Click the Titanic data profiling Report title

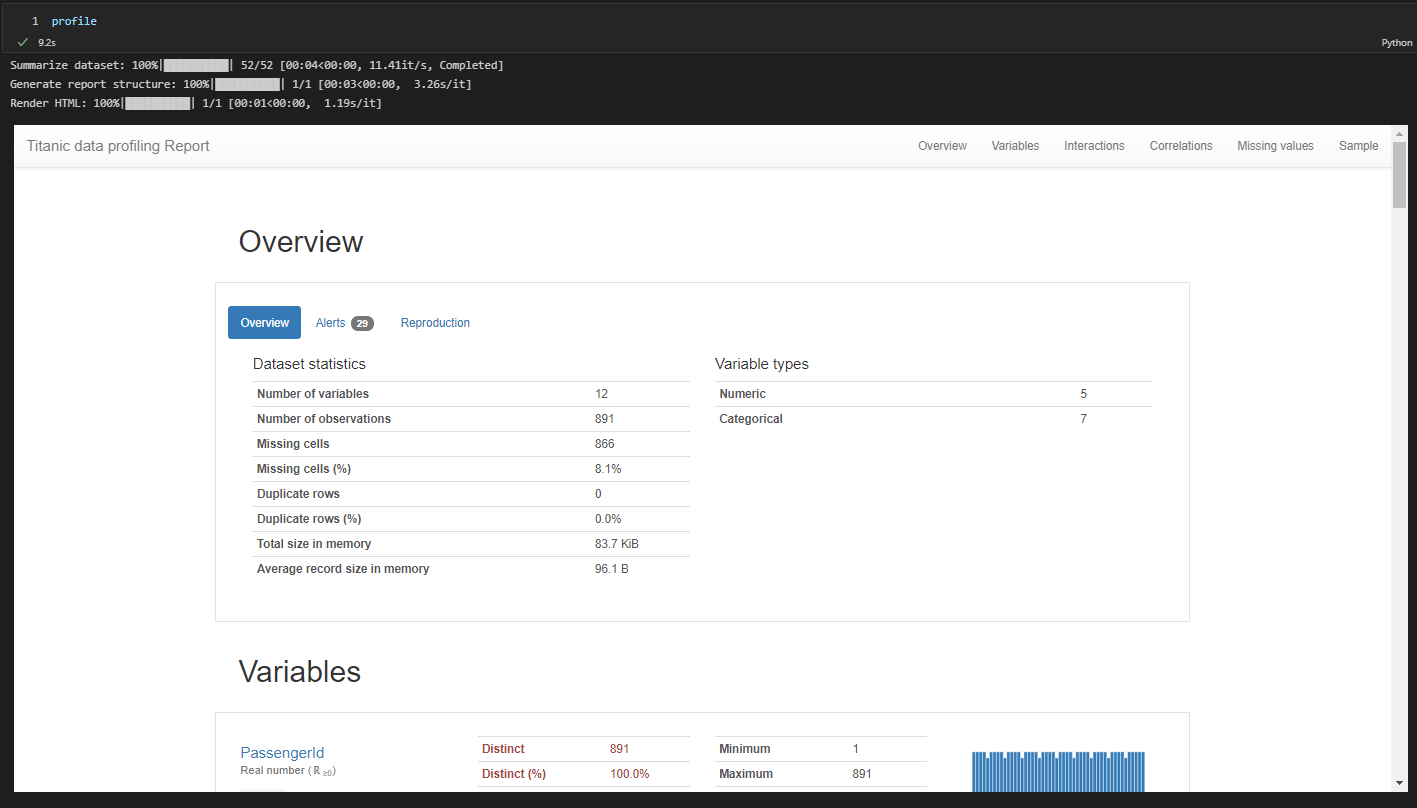tap(117, 145)
